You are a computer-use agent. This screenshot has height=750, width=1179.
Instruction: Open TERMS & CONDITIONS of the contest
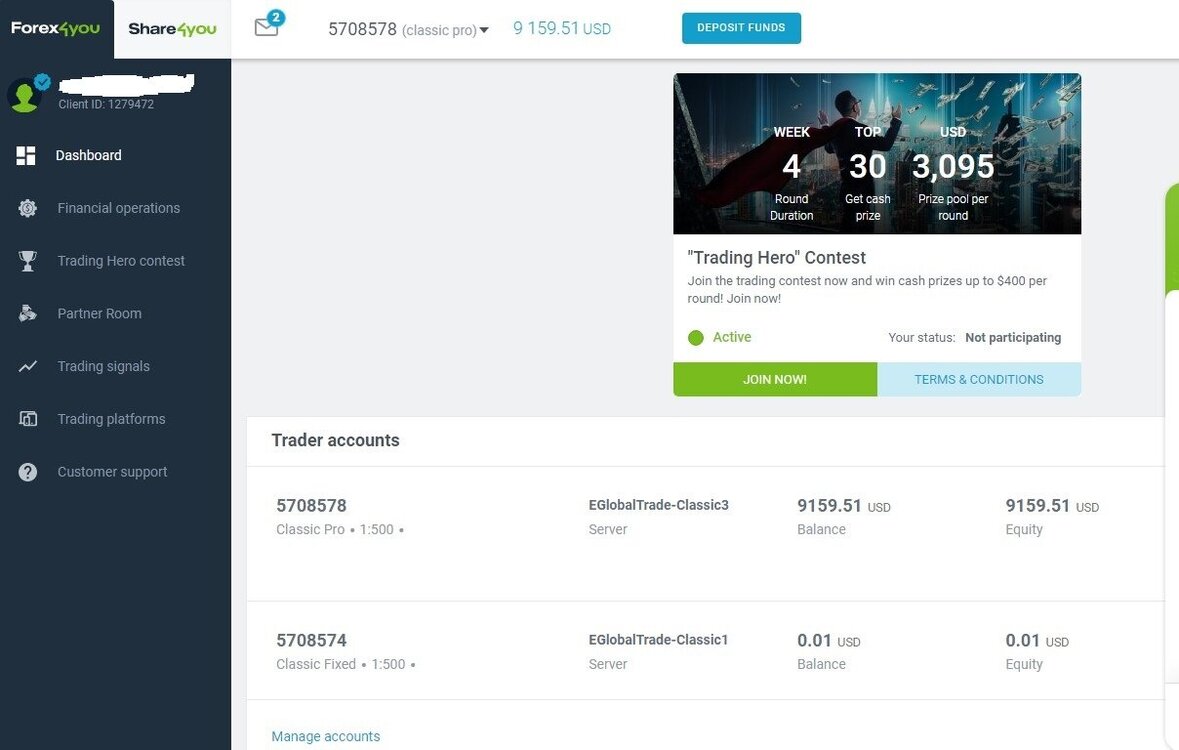979,379
